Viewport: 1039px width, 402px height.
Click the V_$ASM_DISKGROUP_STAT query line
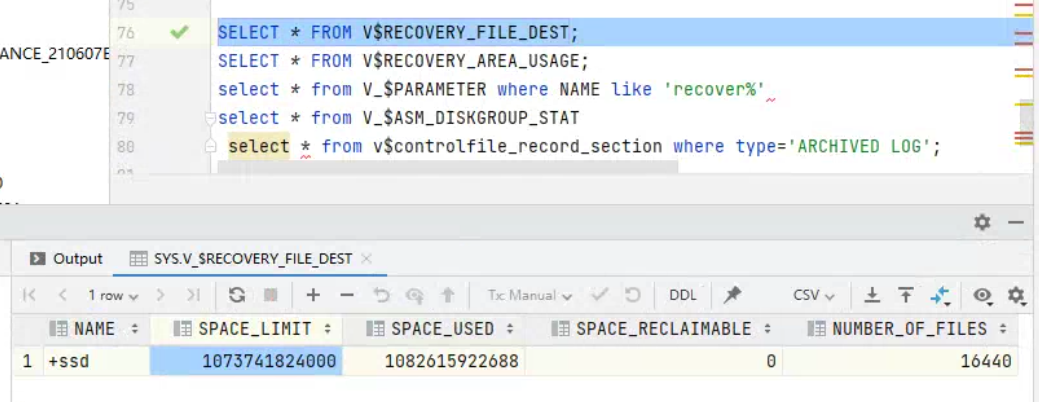point(399,118)
